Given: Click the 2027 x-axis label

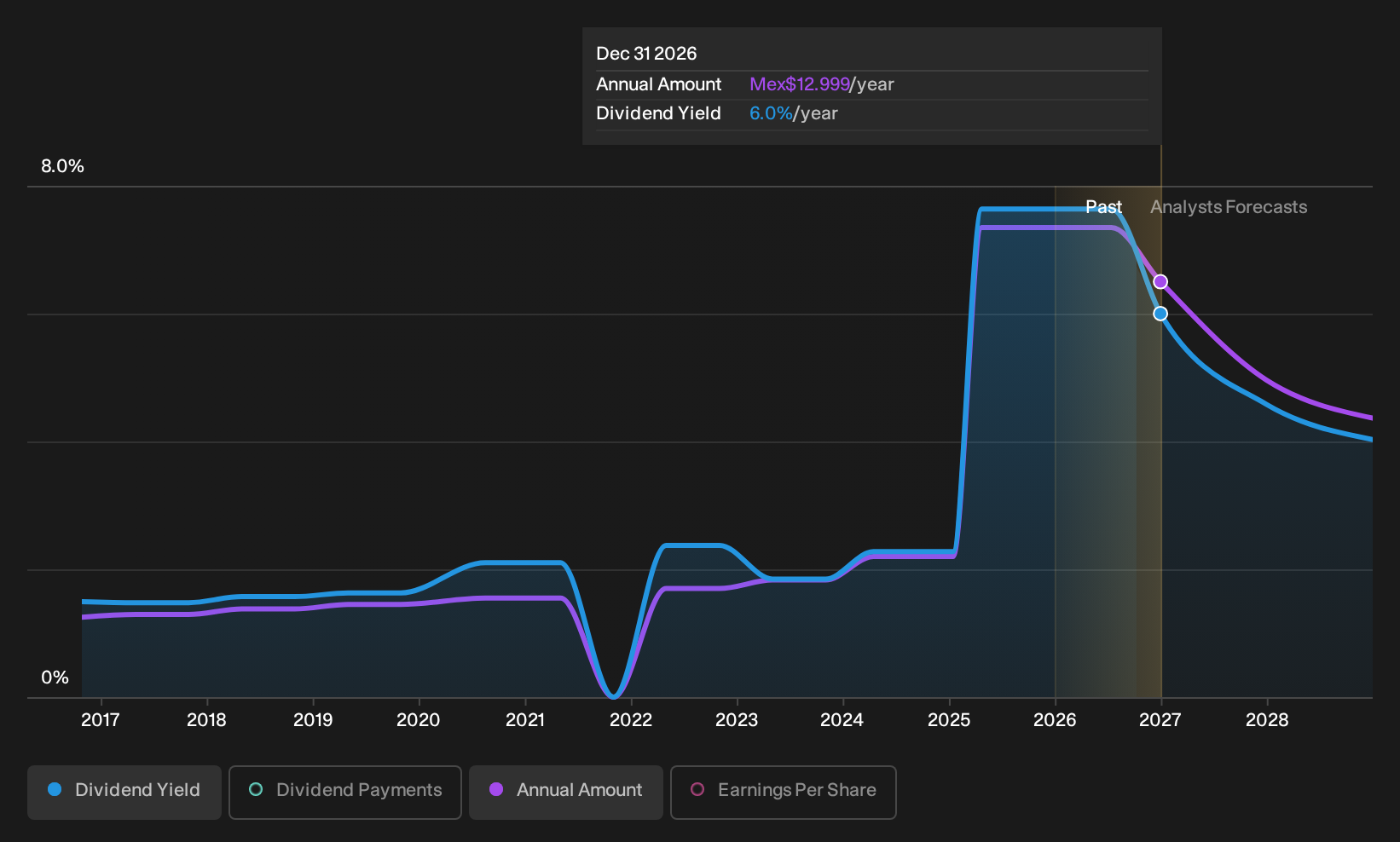Looking at the screenshot, I should (1160, 720).
